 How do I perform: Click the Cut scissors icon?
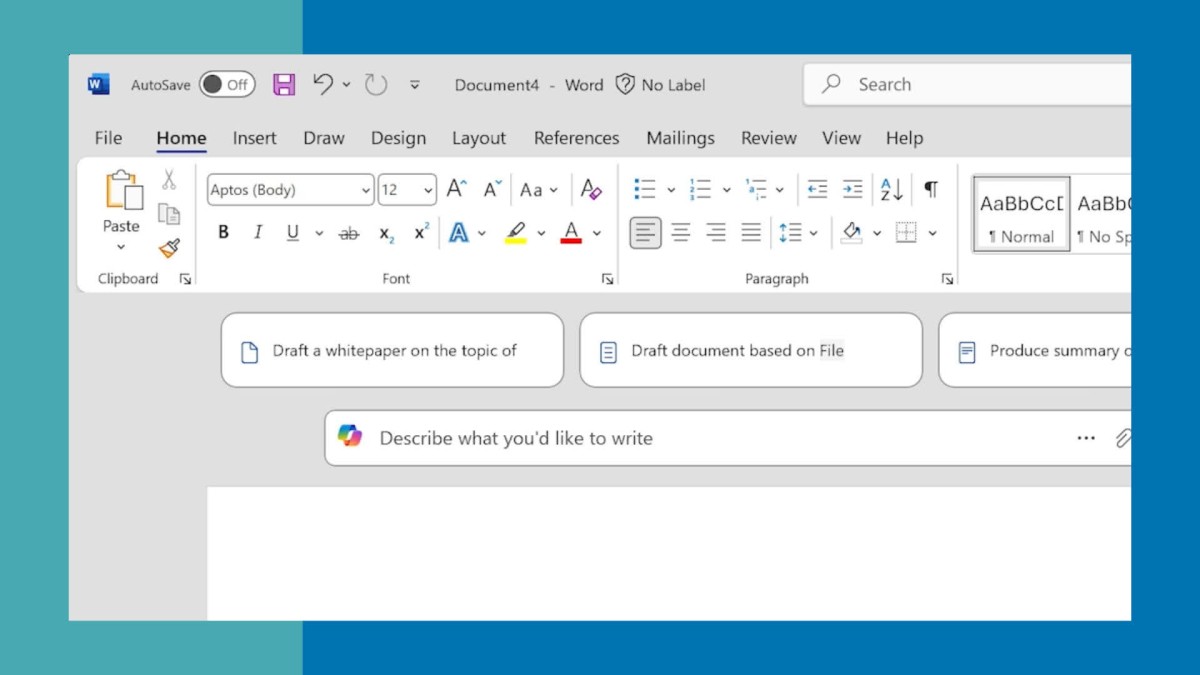pos(169,180)
